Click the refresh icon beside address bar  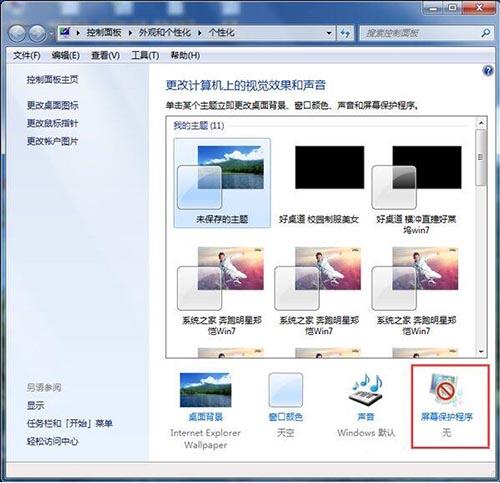pos(345,33)
